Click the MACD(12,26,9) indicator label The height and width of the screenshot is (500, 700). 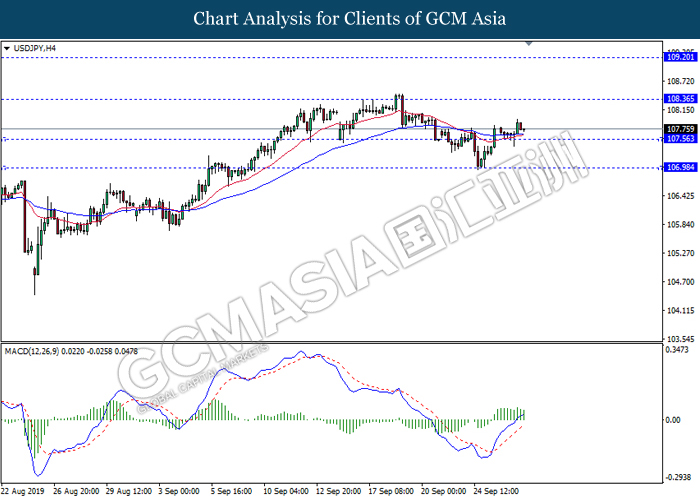[71, 351]
